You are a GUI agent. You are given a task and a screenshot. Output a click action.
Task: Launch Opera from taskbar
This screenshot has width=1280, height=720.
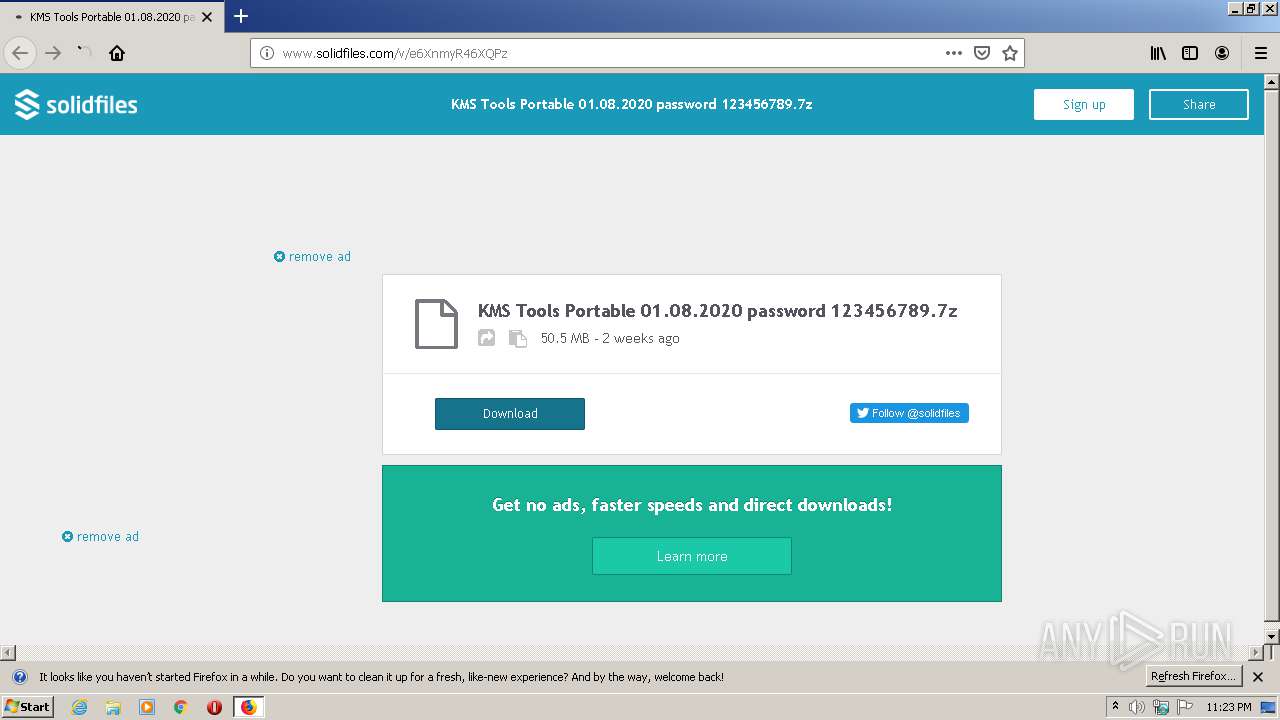click(x=214, y=707)
